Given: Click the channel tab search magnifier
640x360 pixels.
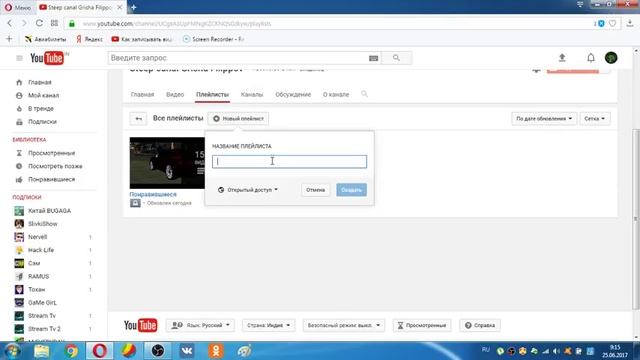Looking at the screenshot, I should tap(364, 94).
